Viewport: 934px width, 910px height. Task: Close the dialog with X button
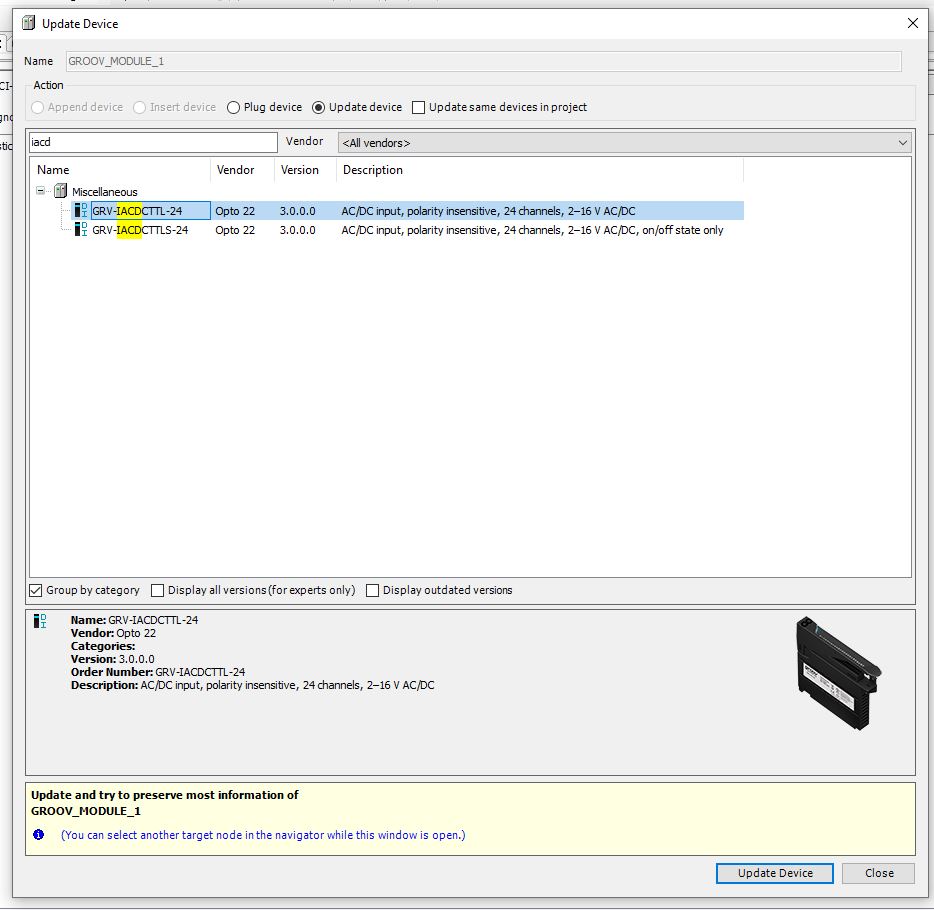click(913, 23)
